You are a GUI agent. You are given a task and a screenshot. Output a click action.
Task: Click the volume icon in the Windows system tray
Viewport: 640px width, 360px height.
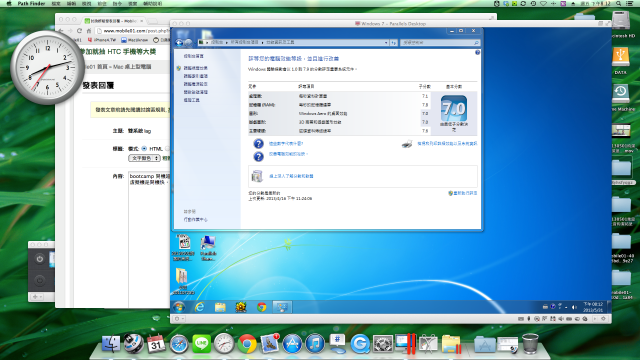(574, 307)
